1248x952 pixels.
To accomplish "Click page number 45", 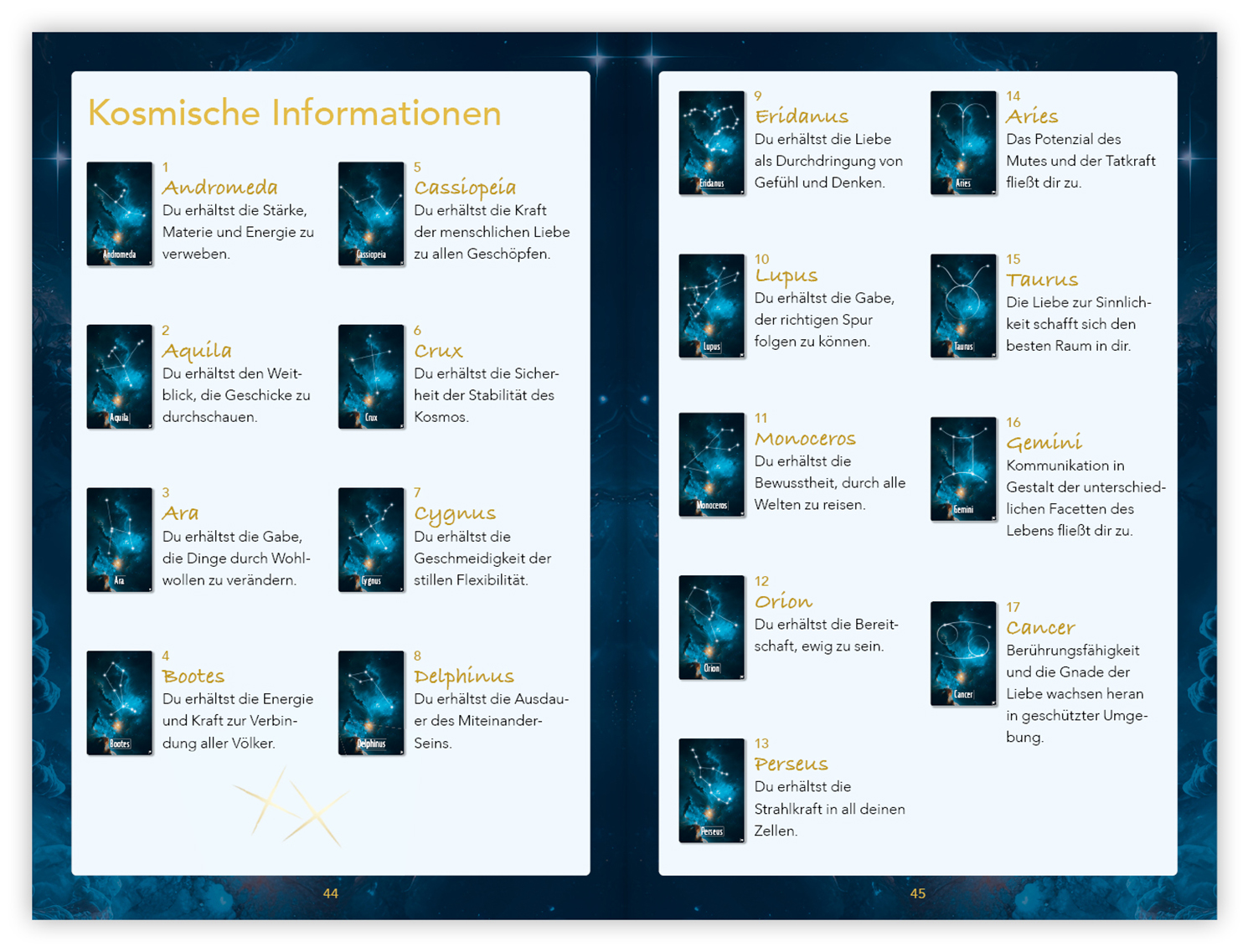I will click(x=918, y=893).
